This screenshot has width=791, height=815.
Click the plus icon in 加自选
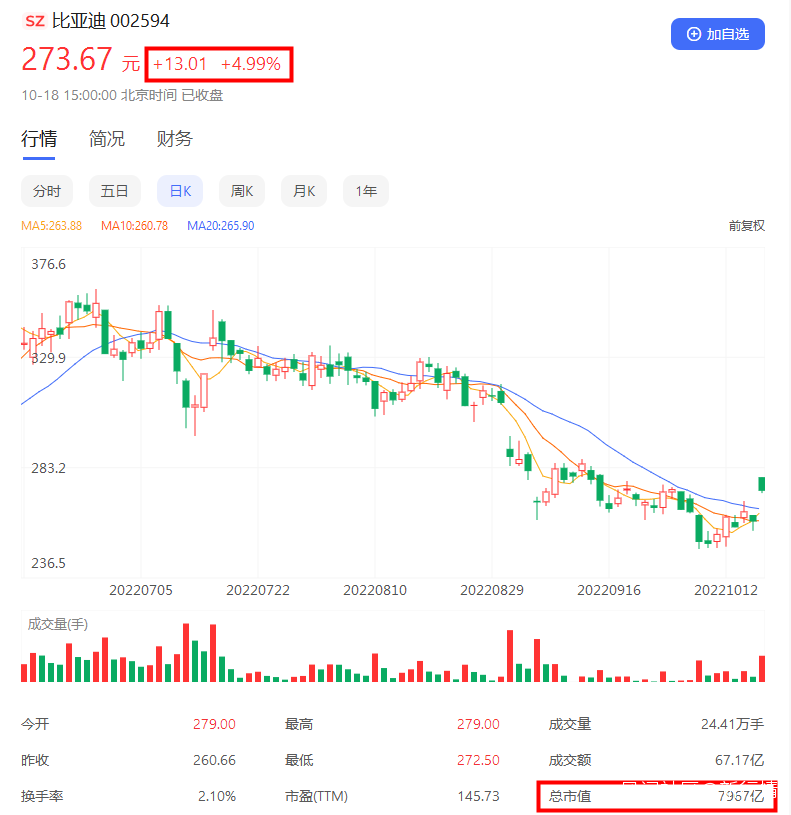[694, 34]
